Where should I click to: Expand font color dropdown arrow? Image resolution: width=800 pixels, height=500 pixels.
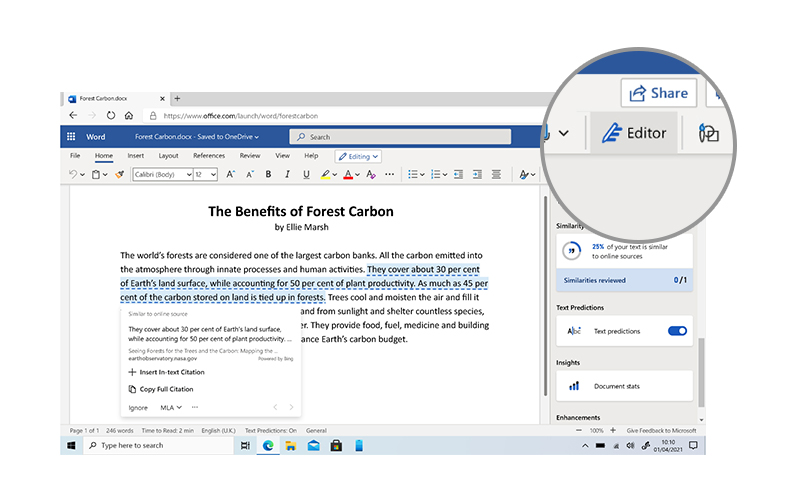pos(358,175)
